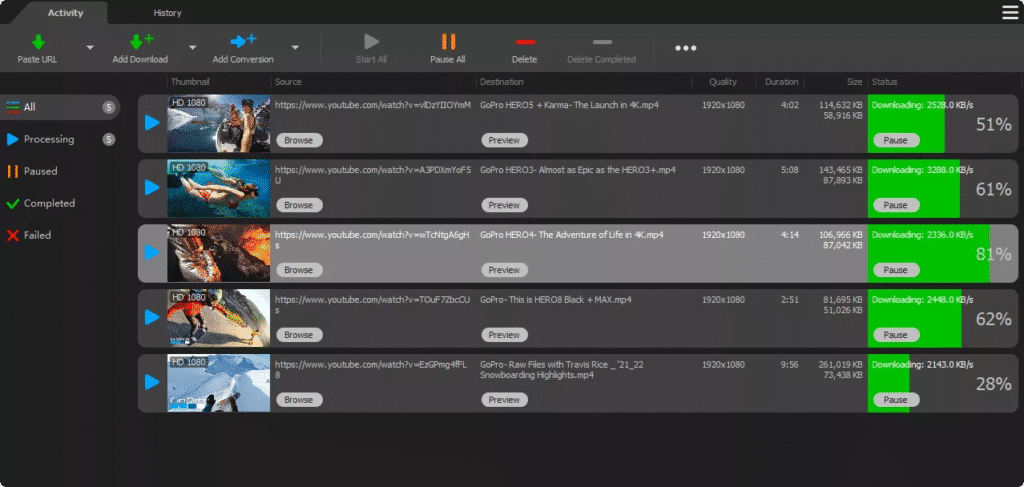Select the Processing filter in sidebar
Viewport: 1024px width, 487px height.
click(59, 139)
